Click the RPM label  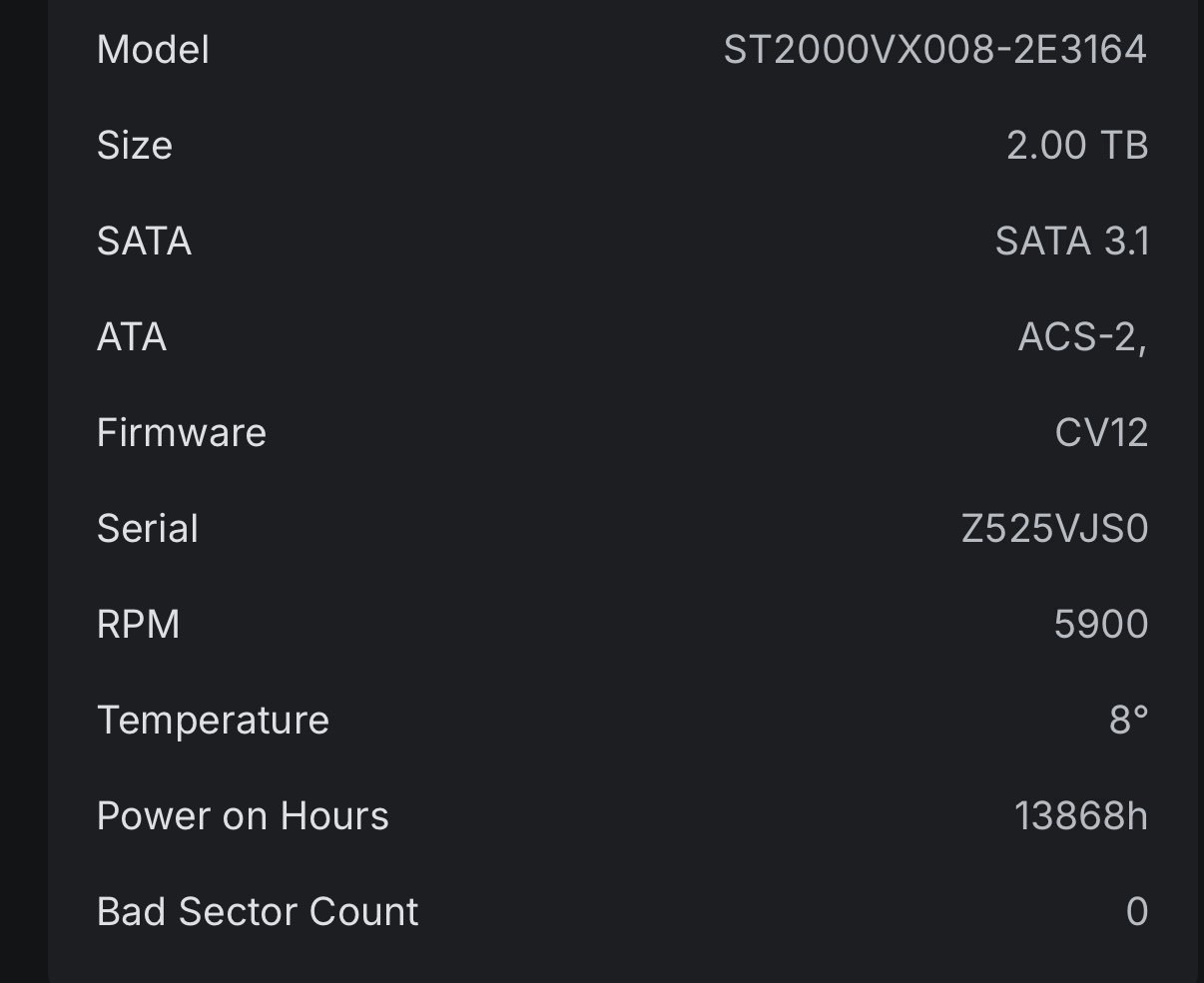click(139, 625)
